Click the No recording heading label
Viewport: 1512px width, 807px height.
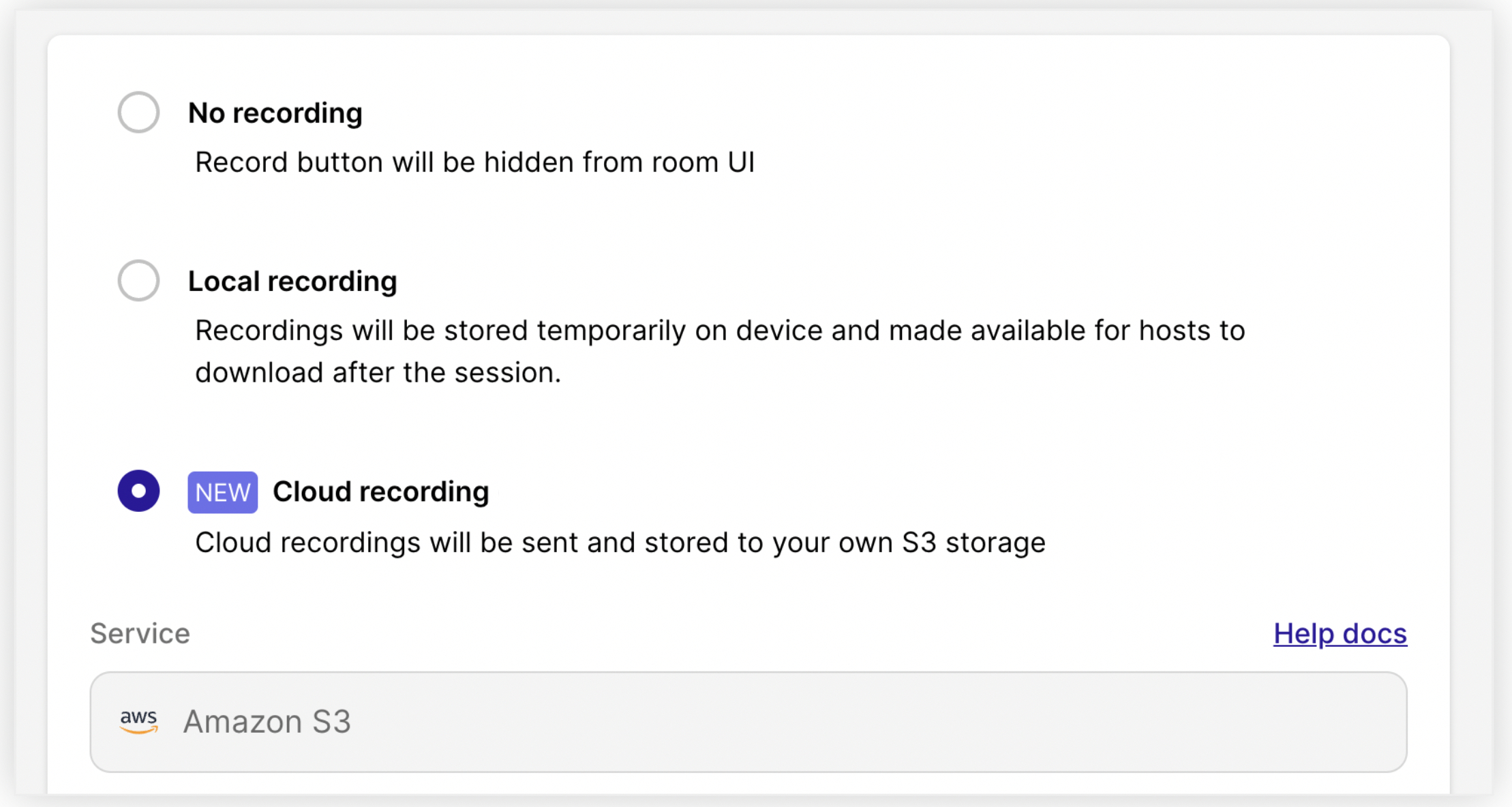coord(275,113)
